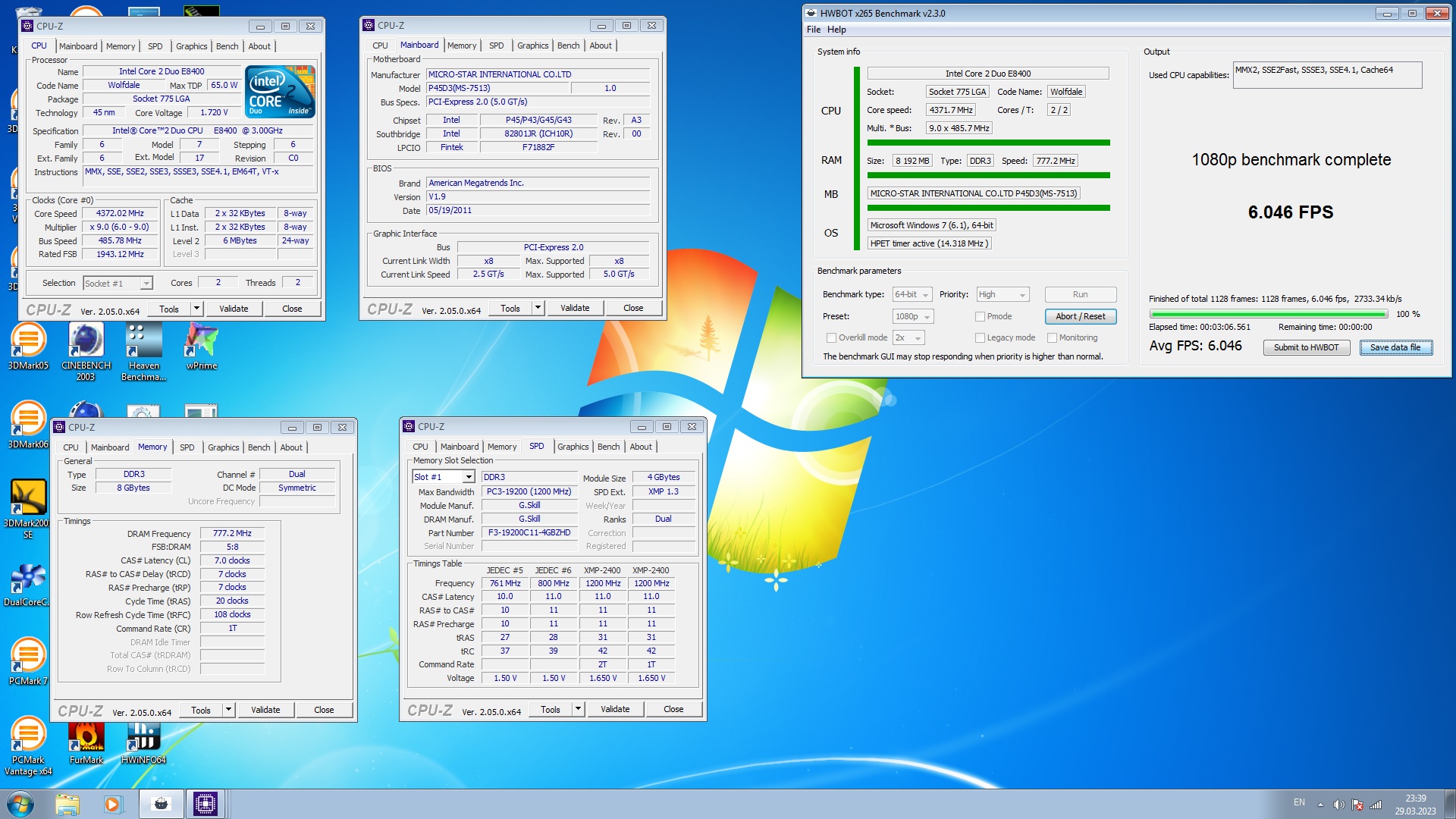Screen dimensions: 1456x819
Task: Click the Abort / Reset button
Action: coord(1080,316)
